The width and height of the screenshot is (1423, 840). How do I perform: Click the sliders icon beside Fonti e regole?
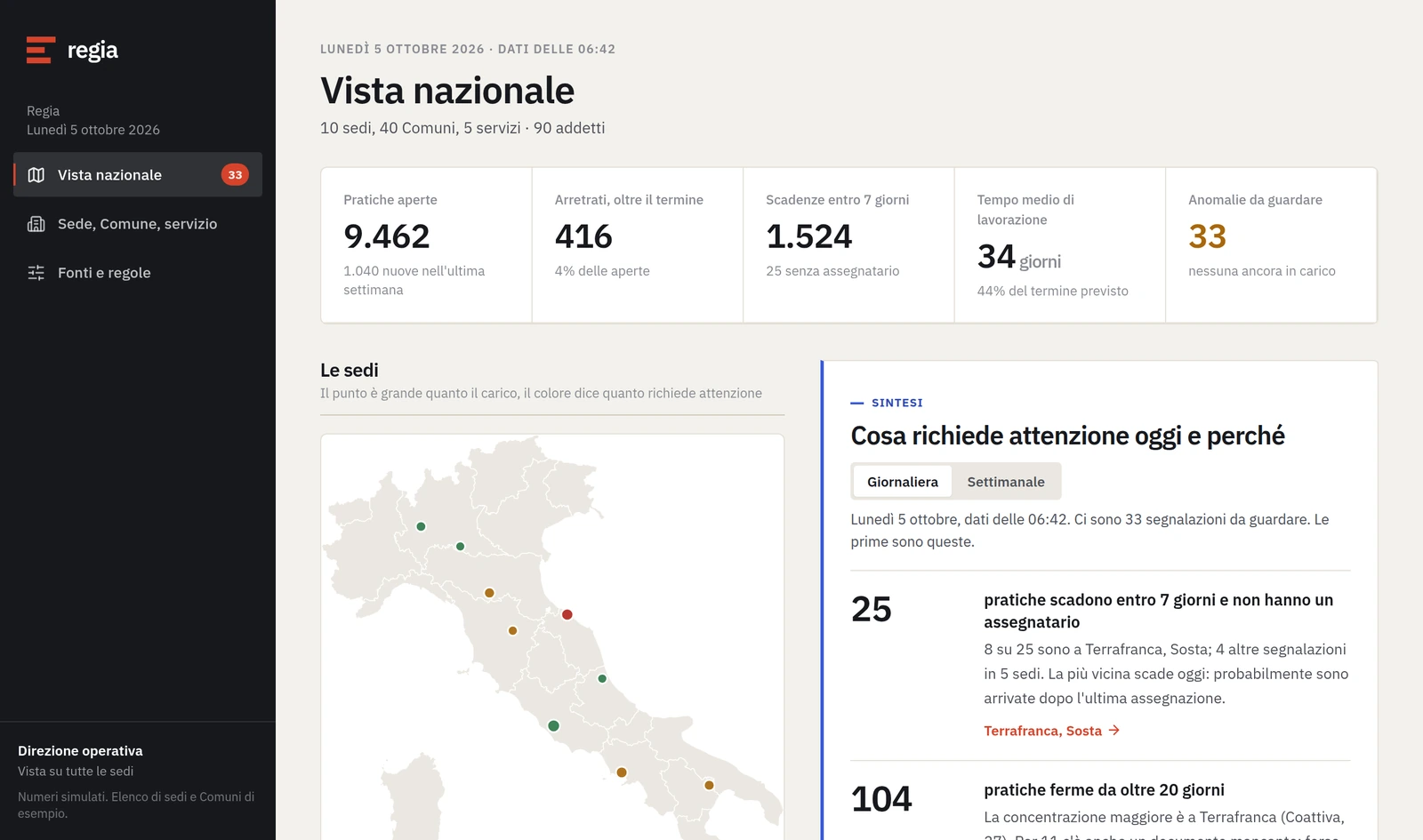click(x=36, y=273)
